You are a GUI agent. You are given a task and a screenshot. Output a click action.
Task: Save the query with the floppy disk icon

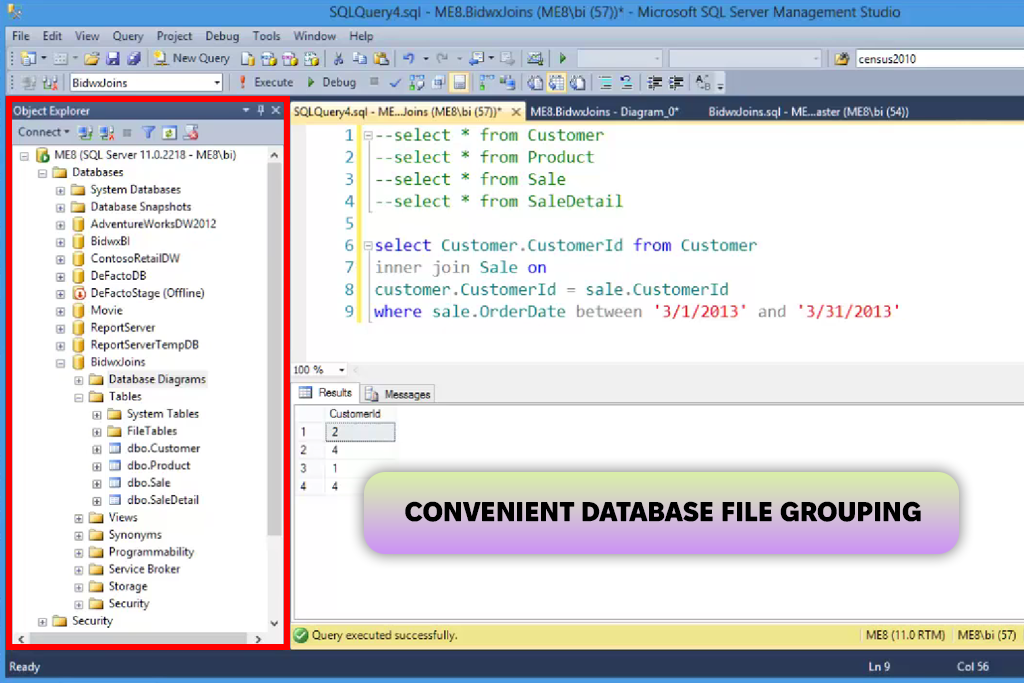coord(113,59)
